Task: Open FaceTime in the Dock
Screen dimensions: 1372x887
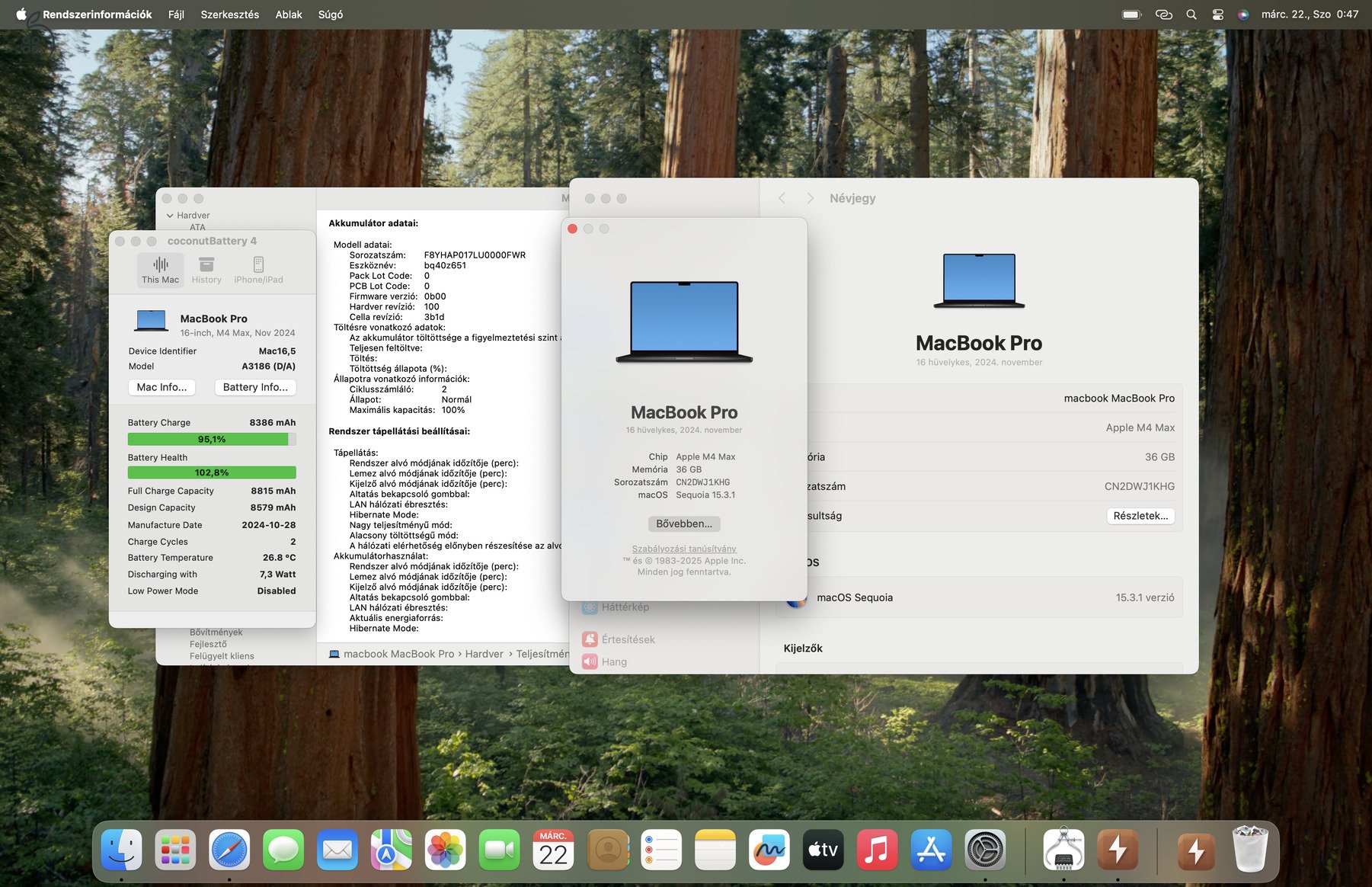Action: click(499, 850)
